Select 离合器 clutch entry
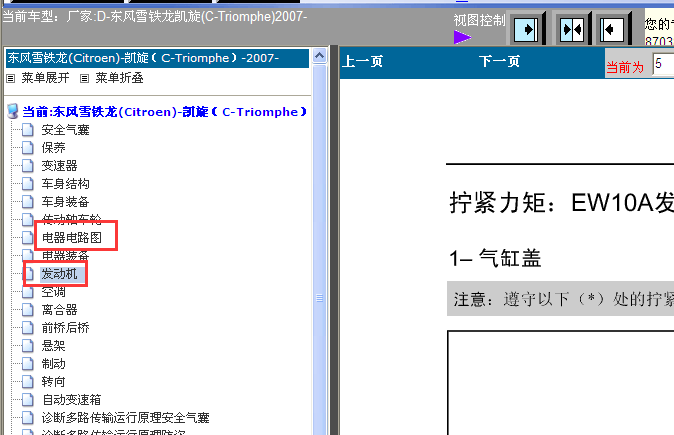The image size is (674, 435). tap(59, 310)
